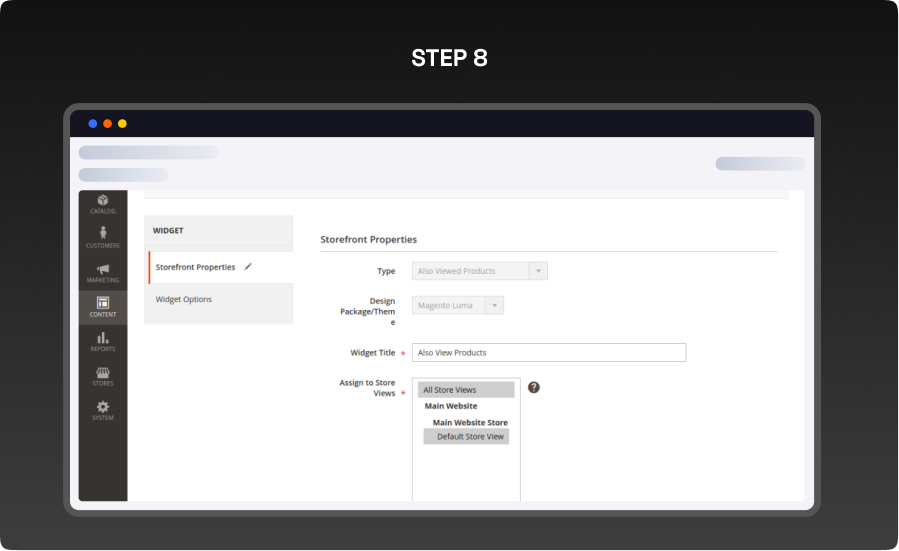Select All Store Views option

(x=466, y=390)
